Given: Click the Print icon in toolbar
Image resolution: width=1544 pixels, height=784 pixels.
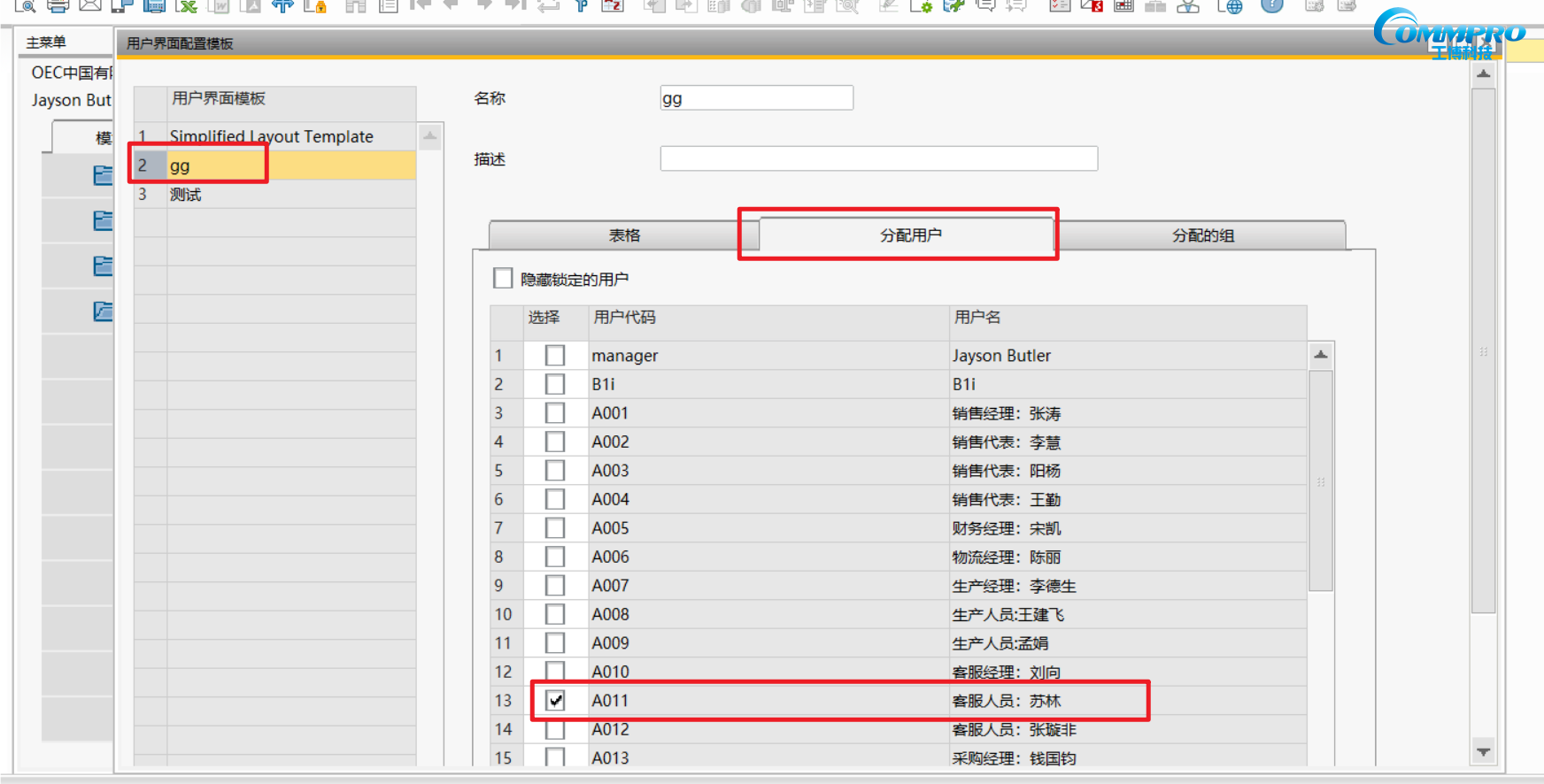Looking at the screenshot, I should point(58,5).
